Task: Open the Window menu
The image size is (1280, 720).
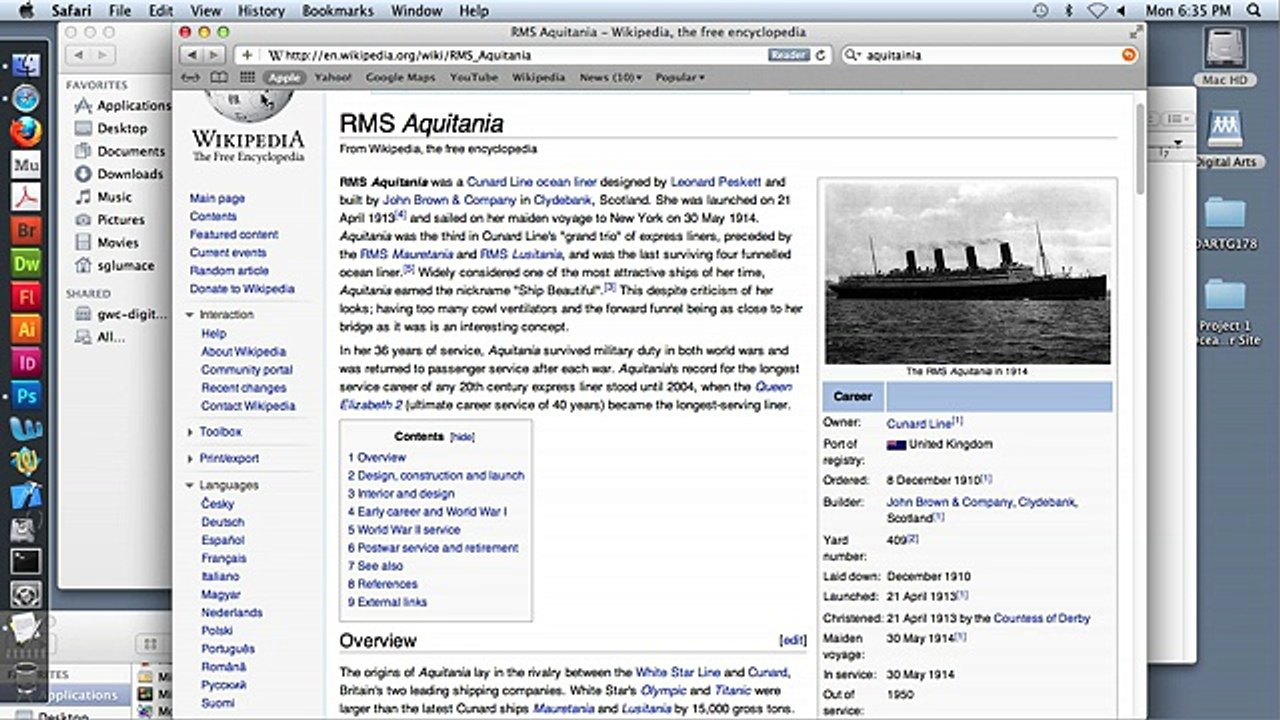Action: [x=416, y=11]
